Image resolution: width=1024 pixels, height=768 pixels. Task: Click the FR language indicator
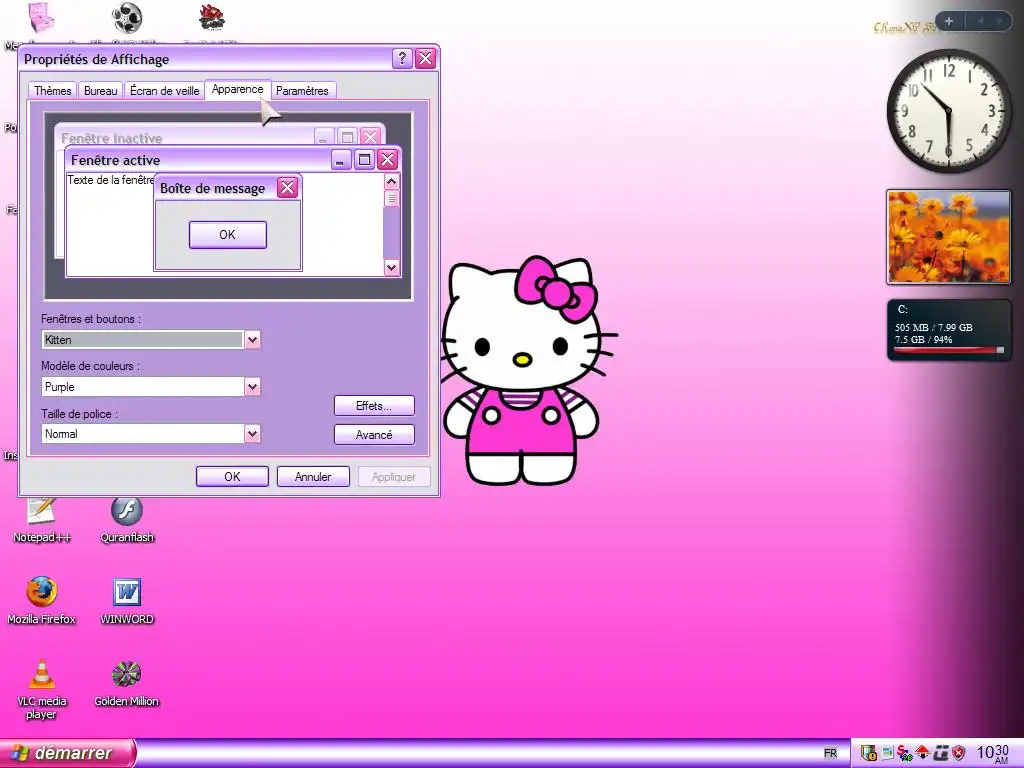click(x=830, y=753)
